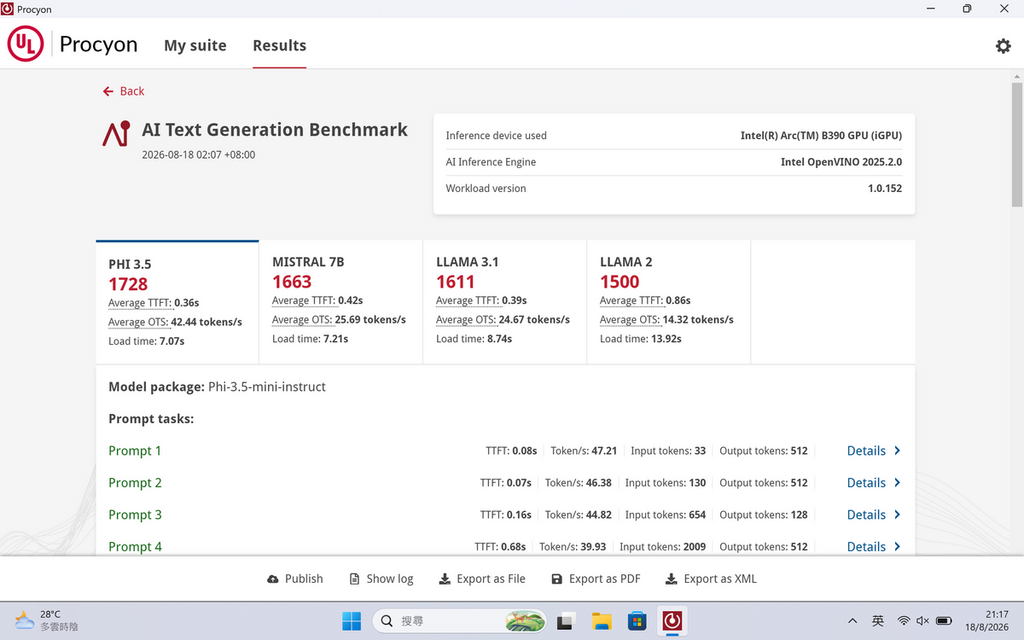Select the MISTRAL 7B model tab
1024x640 pixels.
click(x=341, y=302)
